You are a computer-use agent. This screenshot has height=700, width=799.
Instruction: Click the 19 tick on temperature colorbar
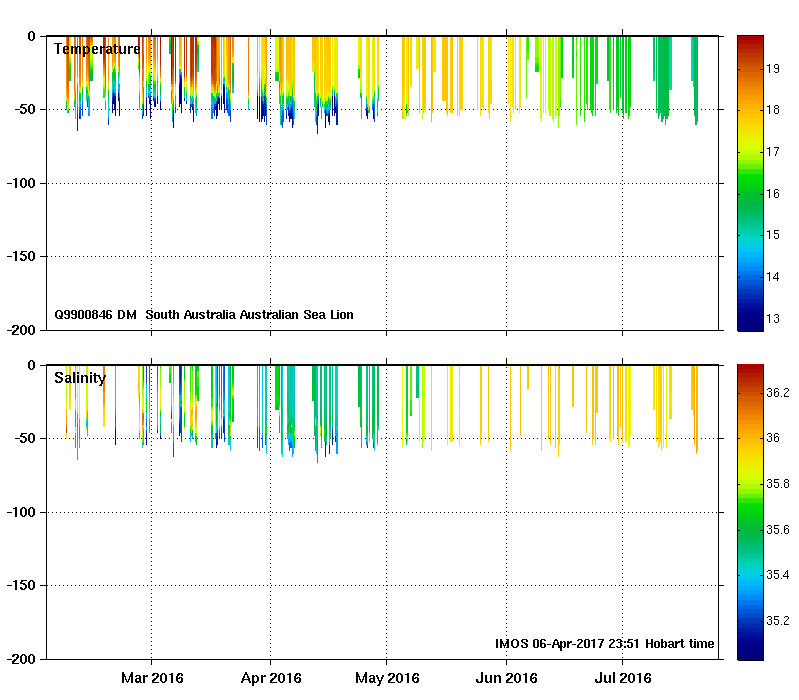773,69
